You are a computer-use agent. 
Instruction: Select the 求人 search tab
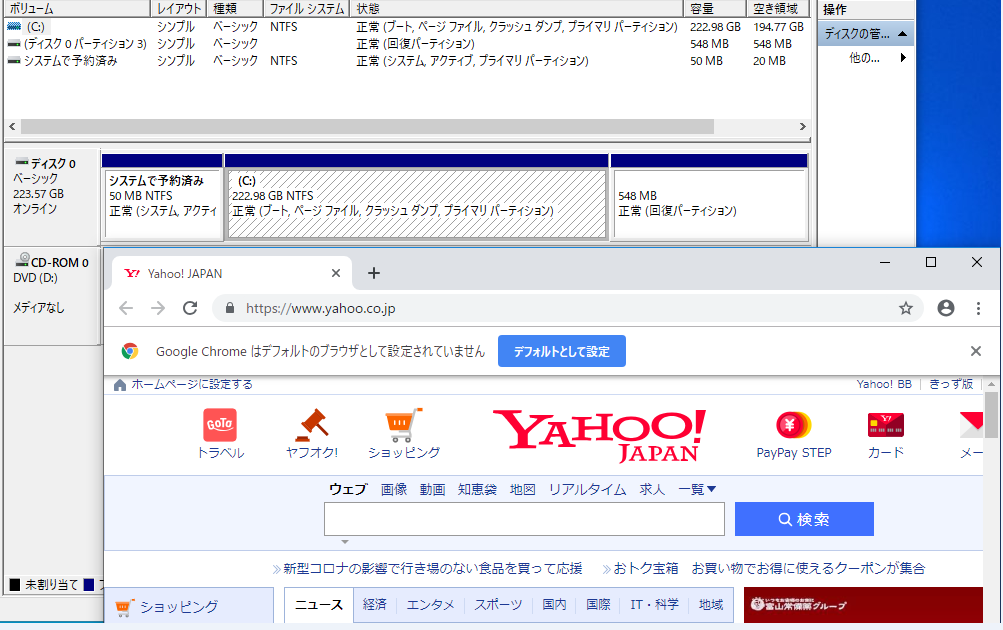click(652, 489)
